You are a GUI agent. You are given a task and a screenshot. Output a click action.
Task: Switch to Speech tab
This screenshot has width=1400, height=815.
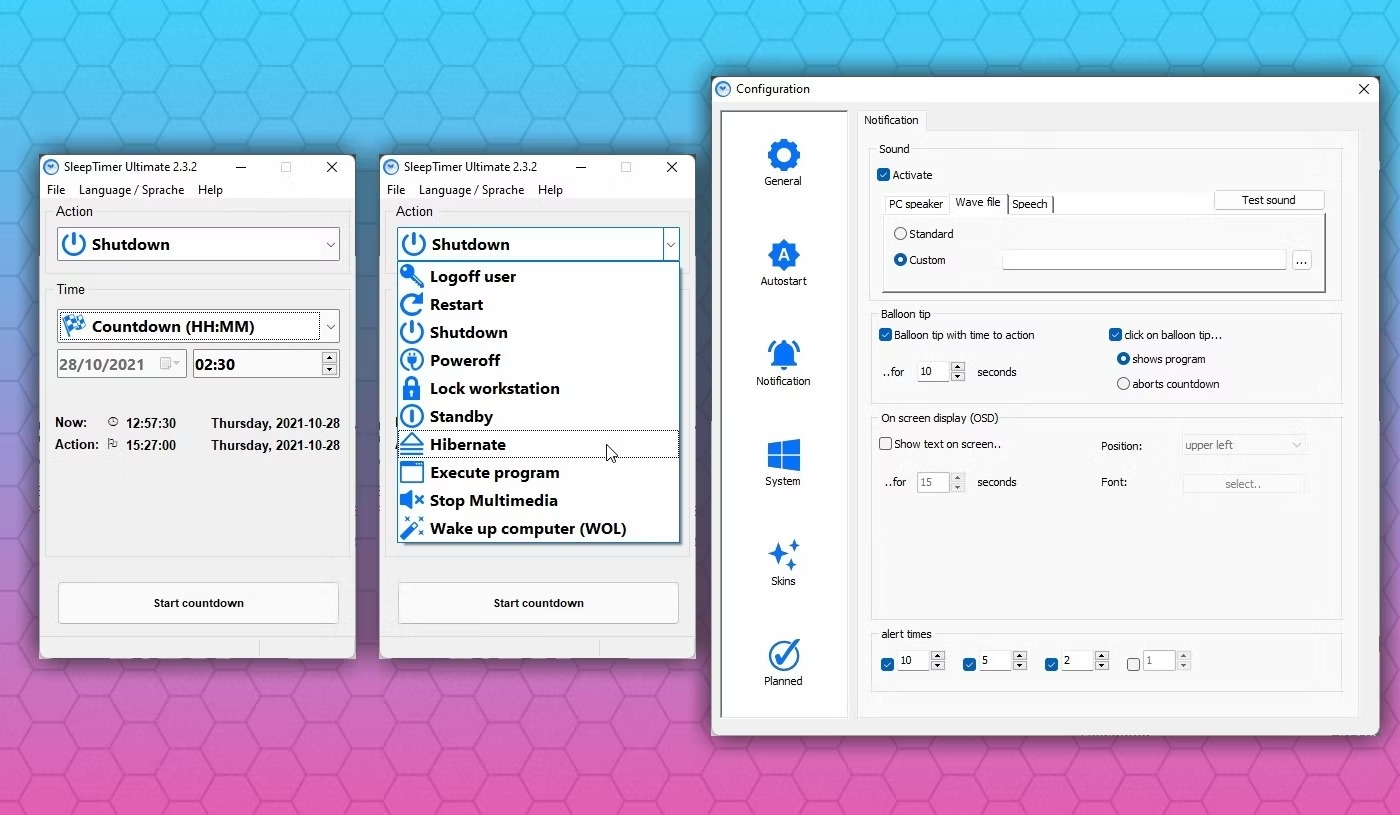coord(1030,204)
